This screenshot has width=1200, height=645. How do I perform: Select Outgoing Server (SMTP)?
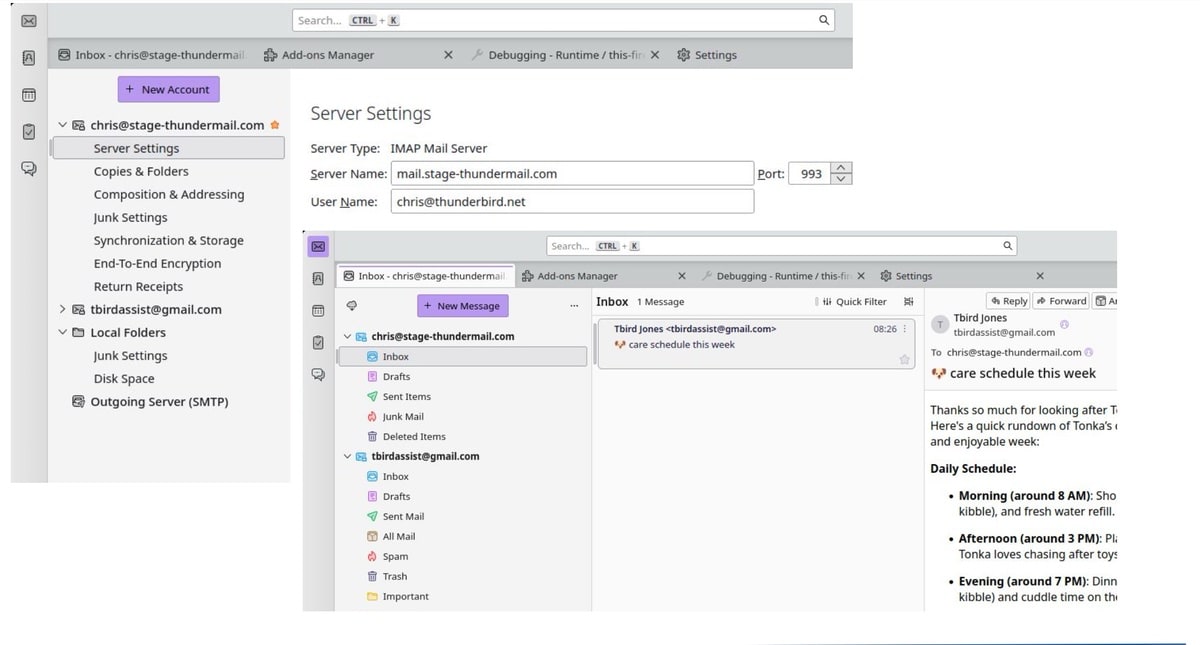[x=159, y=402]
